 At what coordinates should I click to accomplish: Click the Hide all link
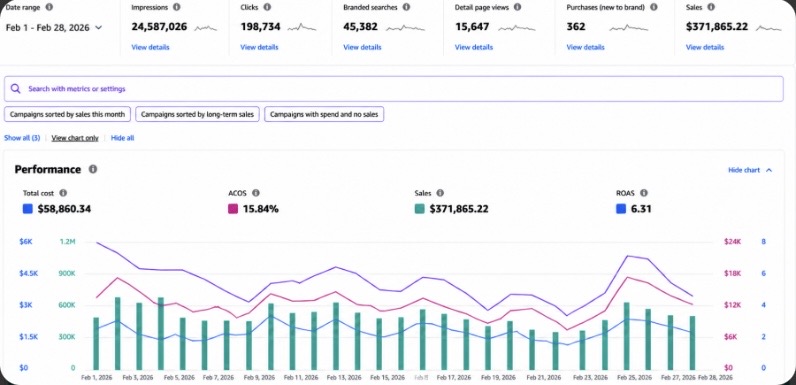click(122, 138)
